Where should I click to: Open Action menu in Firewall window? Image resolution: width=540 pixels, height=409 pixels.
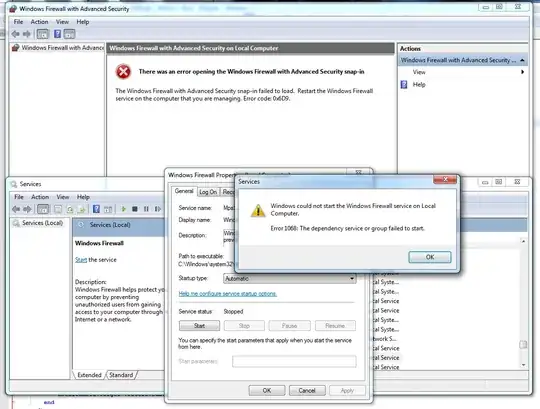(39, 22)
